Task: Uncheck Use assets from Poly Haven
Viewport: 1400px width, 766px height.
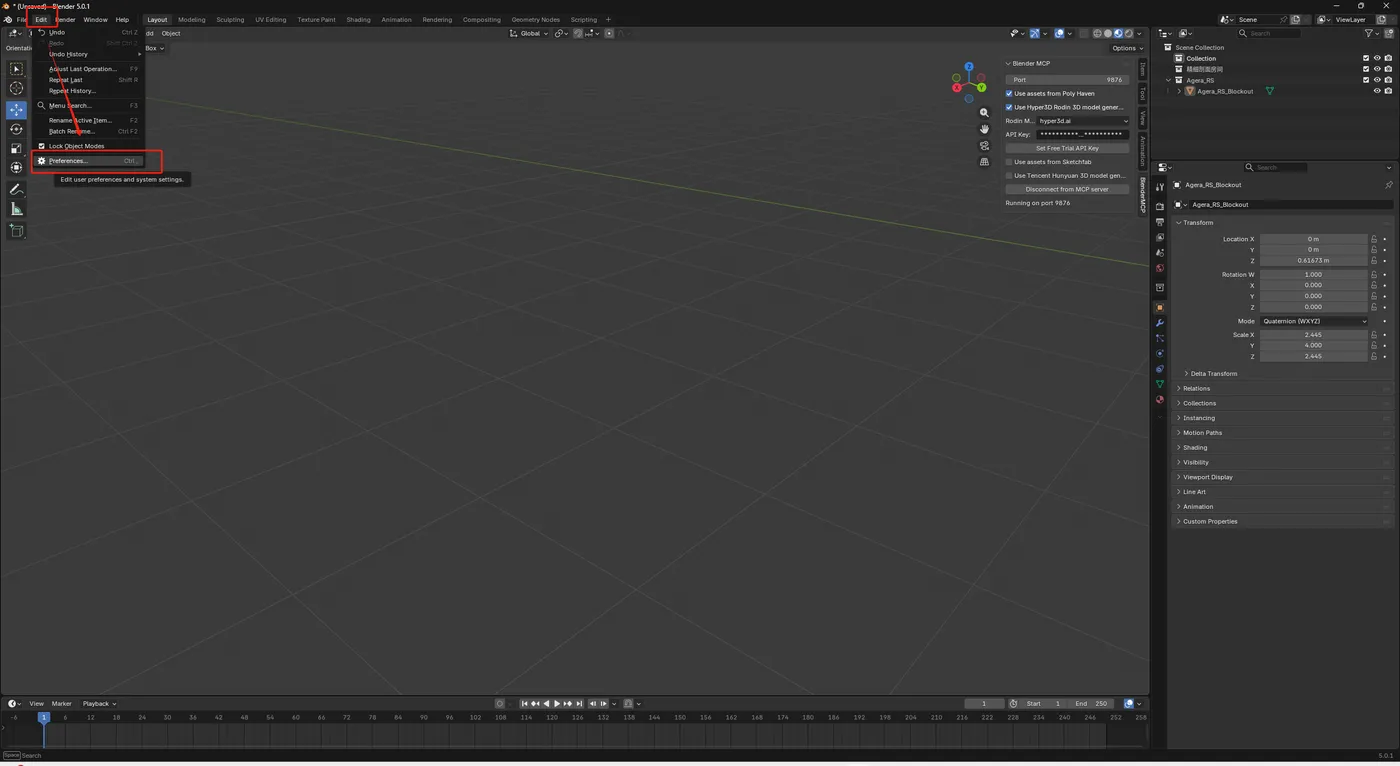Action: (x=1009, y=93)
